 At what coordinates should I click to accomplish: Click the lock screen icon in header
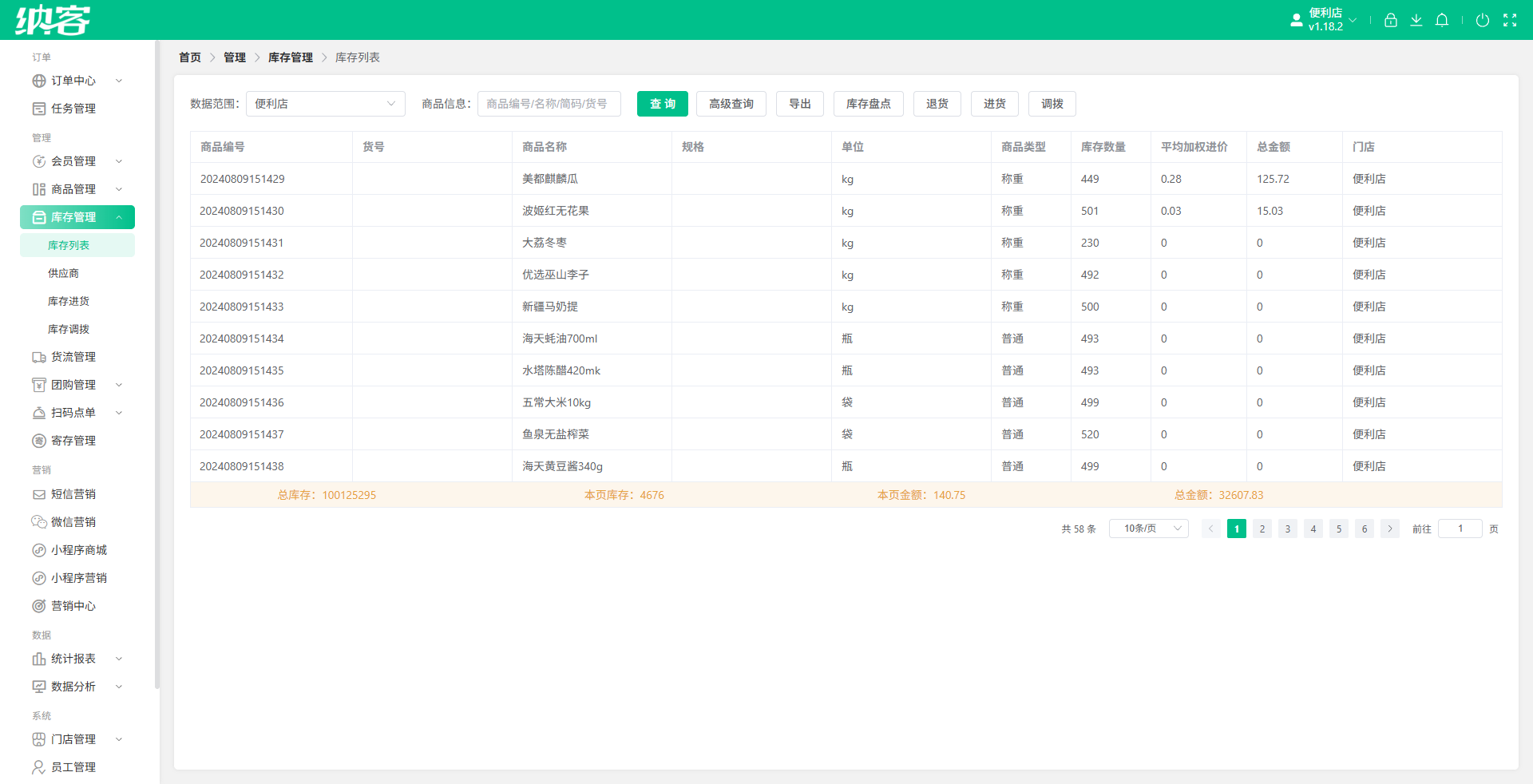click(1391, 20)
